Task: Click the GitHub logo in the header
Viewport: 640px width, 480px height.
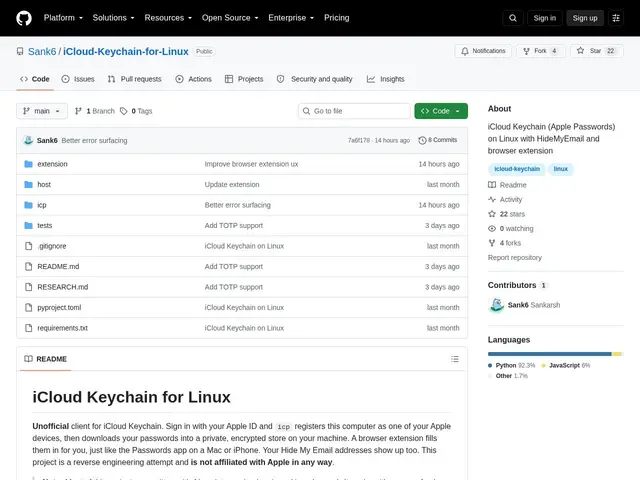Action: (x=24, y=18)
